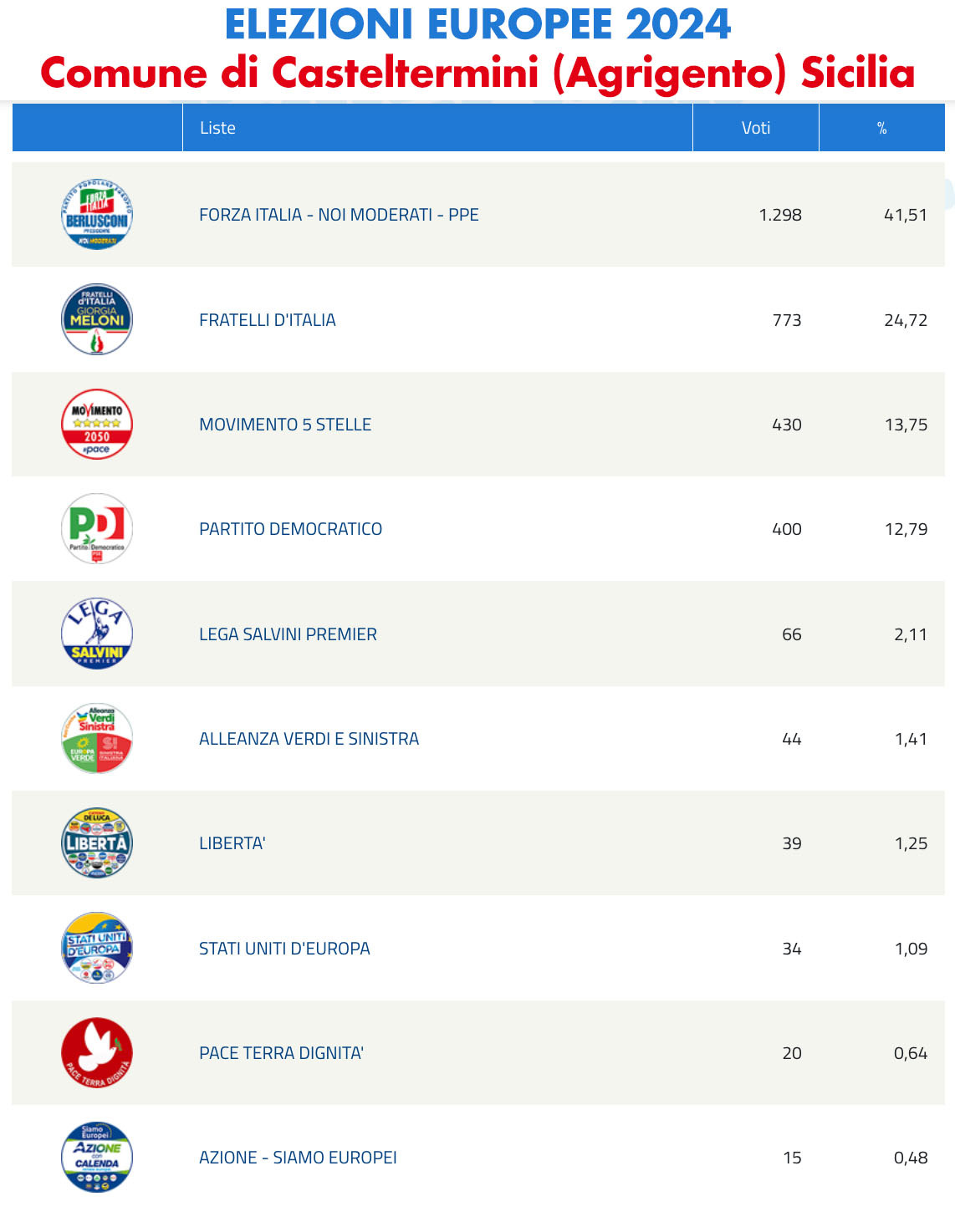Image resolution: width=955 pixels, height=1232 pixels.
Task: Click the Pace Terra Dignità dove logo
Action: [97, 1053]
